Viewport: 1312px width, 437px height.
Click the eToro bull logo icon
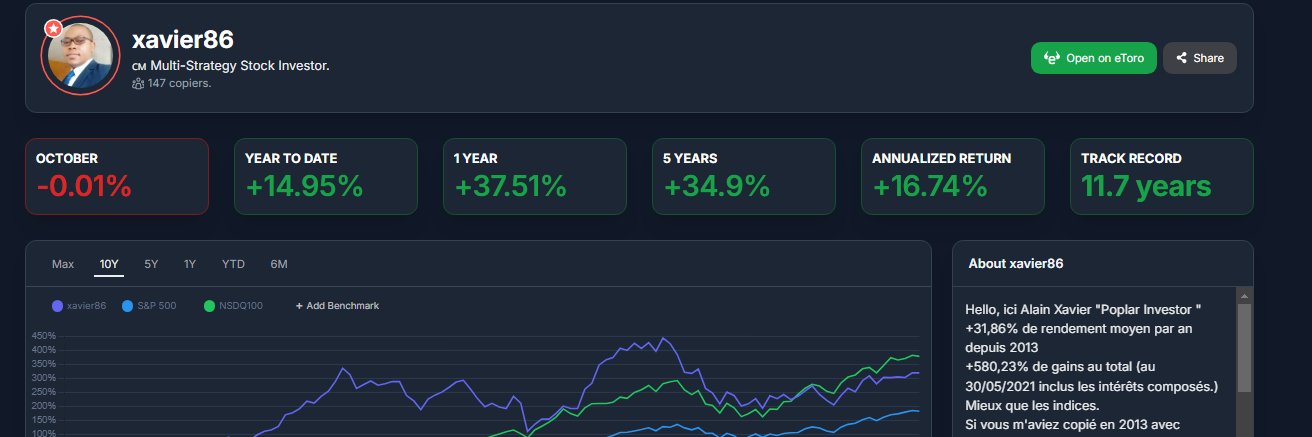point(1051,58)
